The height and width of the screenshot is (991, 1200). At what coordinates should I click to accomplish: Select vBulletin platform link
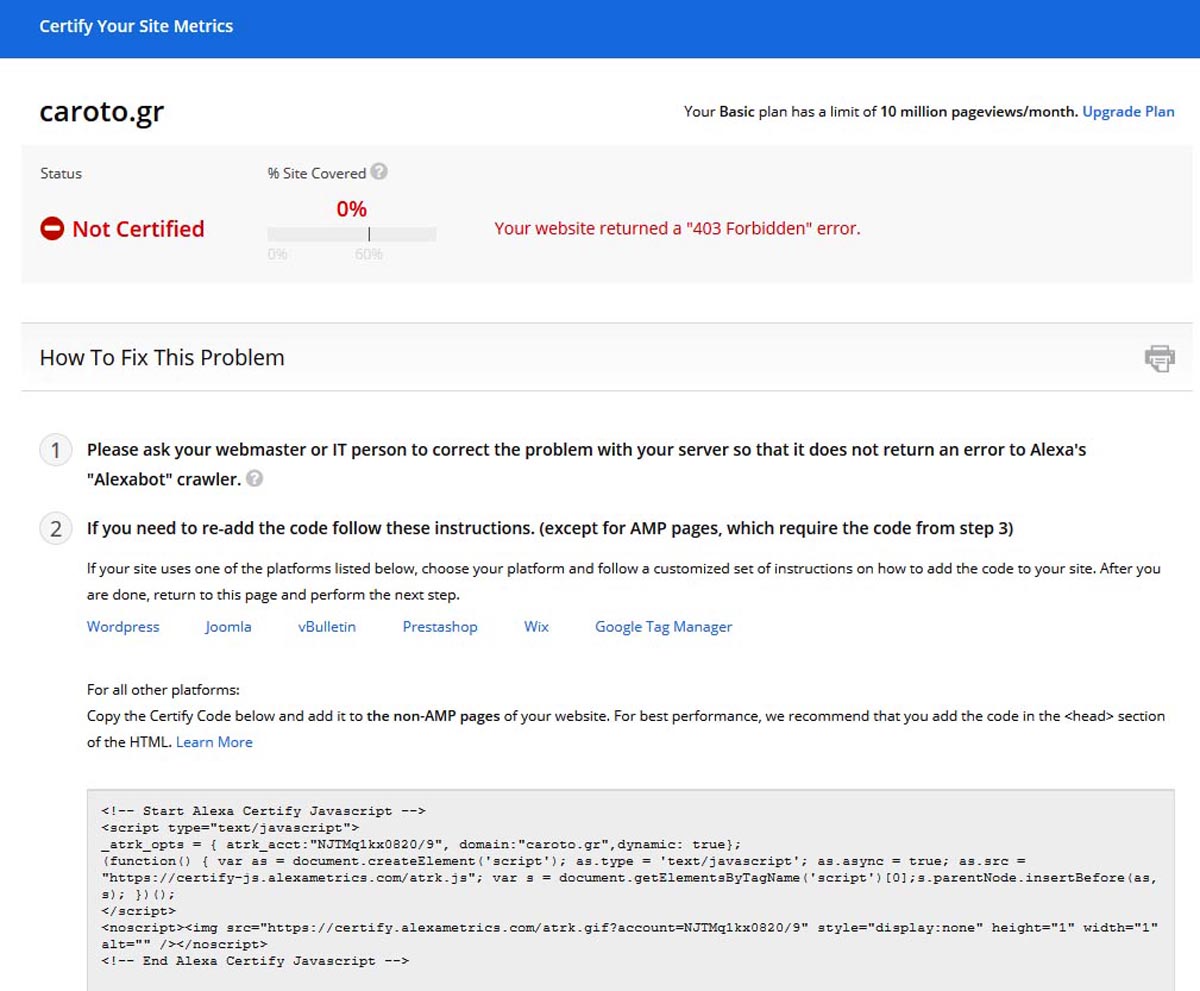327,627
